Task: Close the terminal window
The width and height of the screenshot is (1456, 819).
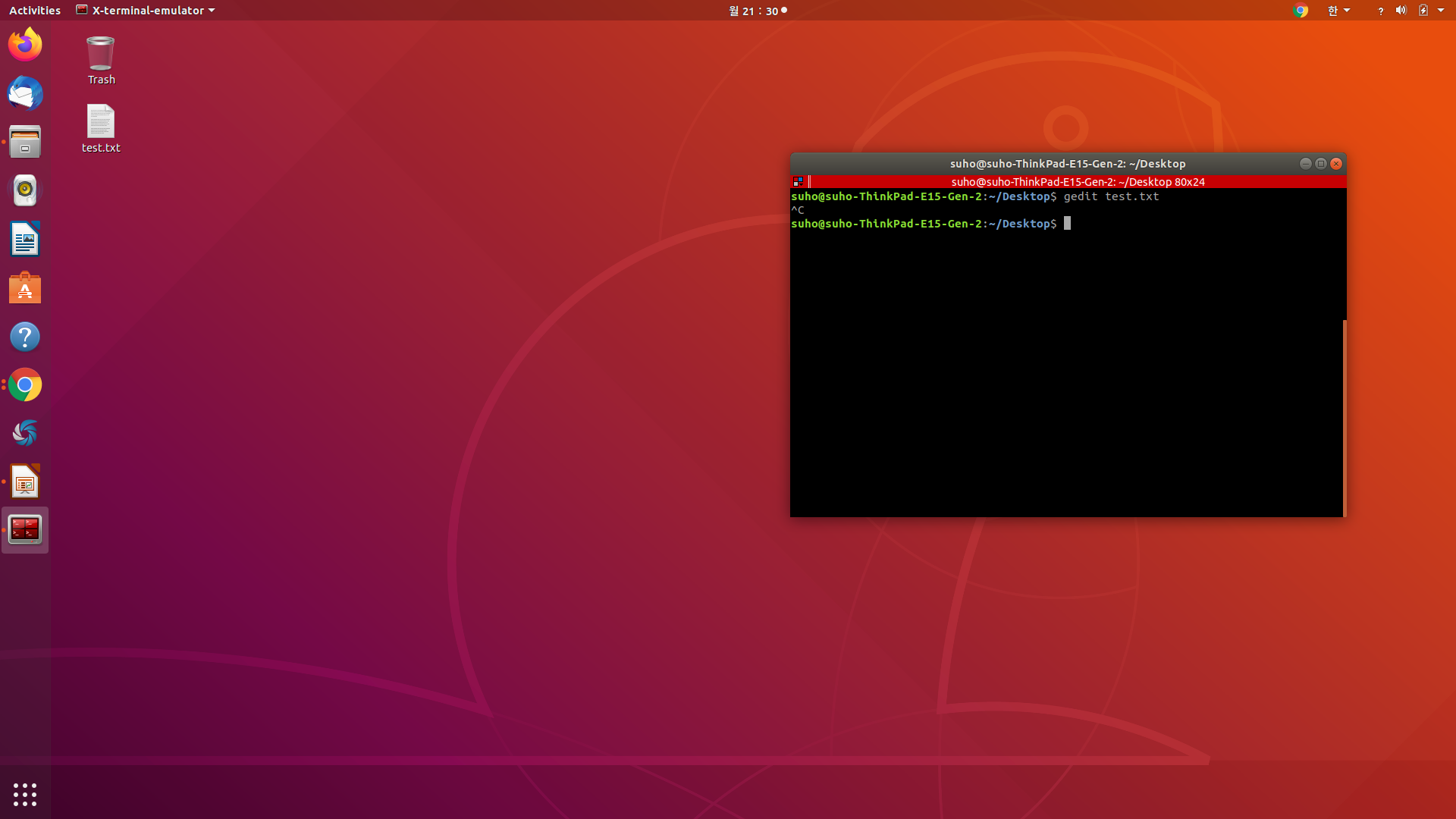Action: [x=1336, y=164]
